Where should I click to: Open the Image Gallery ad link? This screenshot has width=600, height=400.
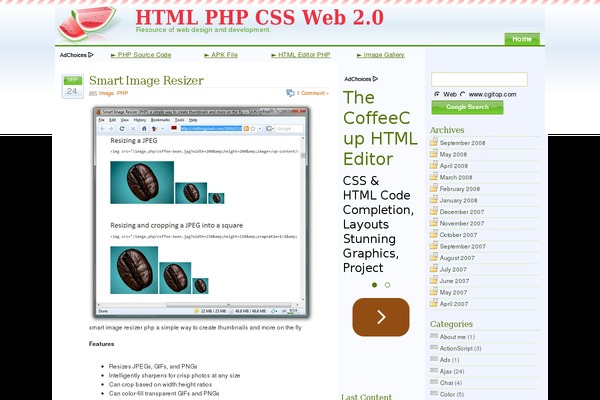[x=381, y=55]
